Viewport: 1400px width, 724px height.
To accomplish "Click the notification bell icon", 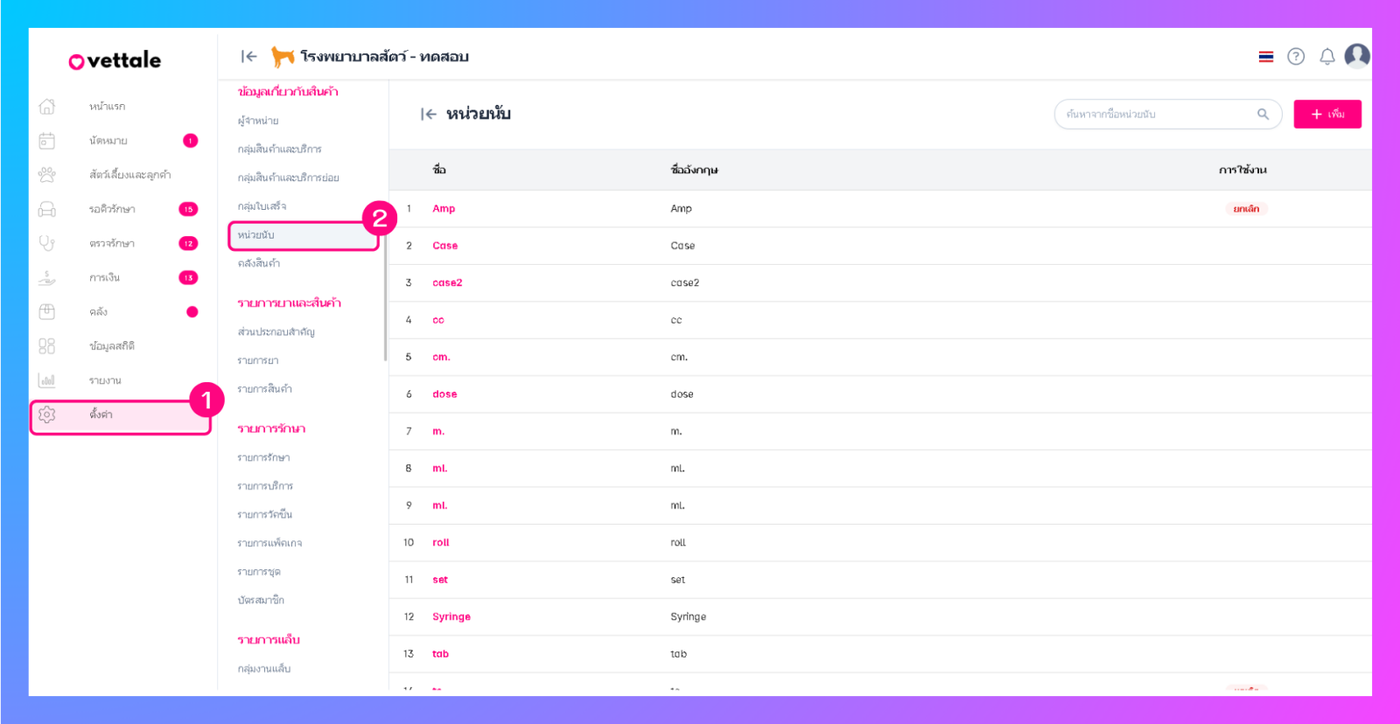I will 1327,57.
